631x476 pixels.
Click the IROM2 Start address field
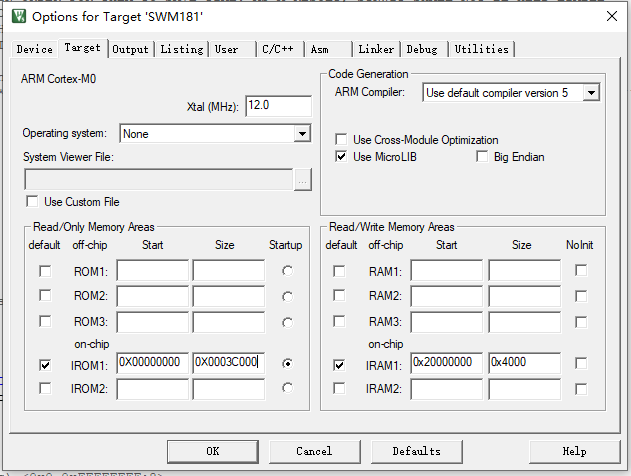pyautogui.click(x=152, y=389)
